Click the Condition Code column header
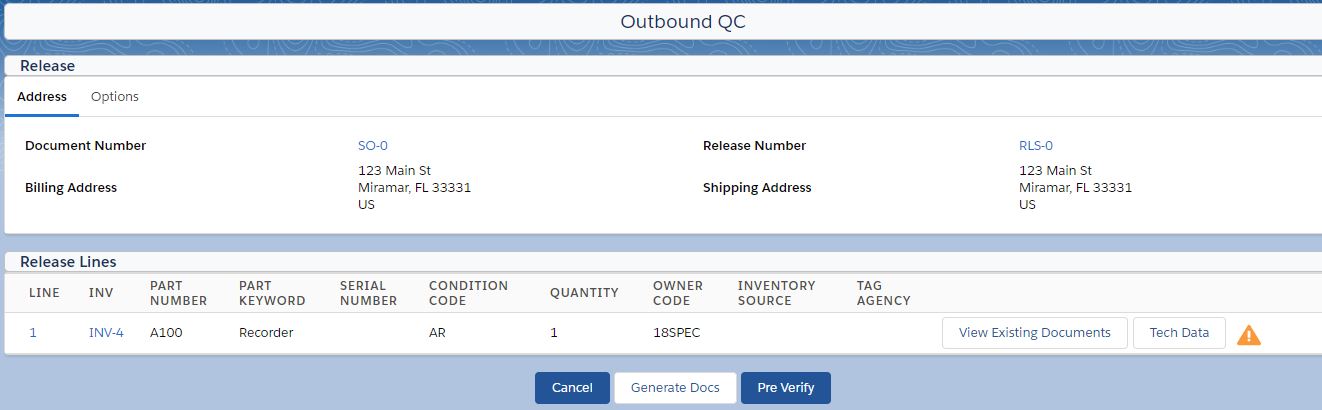The width and height of the screenshot is (1322, 410). (x=468, y=293)
